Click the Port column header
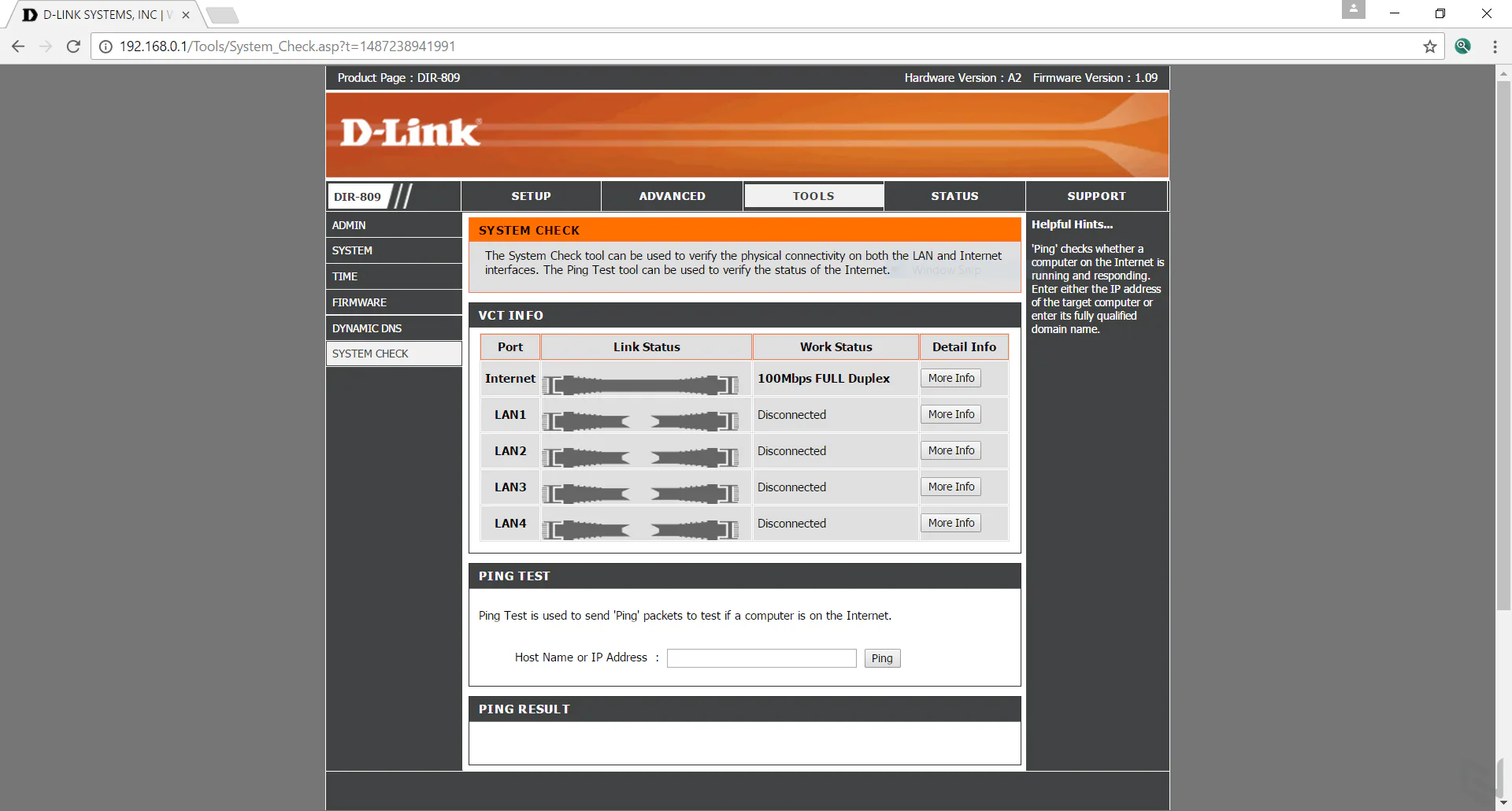1512x811 pixels. (510, 347)
